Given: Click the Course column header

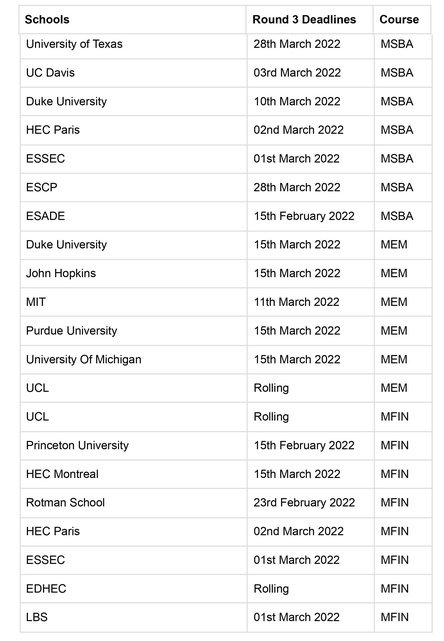Looking at the screenshot, I should click(399, 20).
